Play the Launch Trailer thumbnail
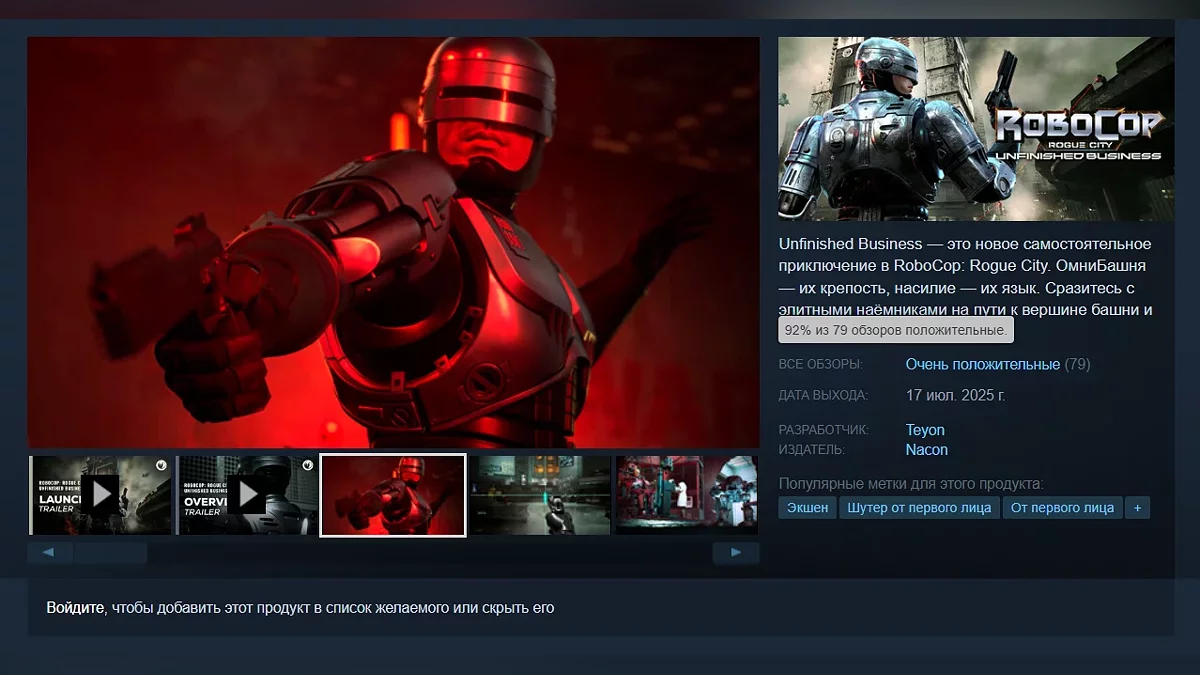 coord(100,495)
